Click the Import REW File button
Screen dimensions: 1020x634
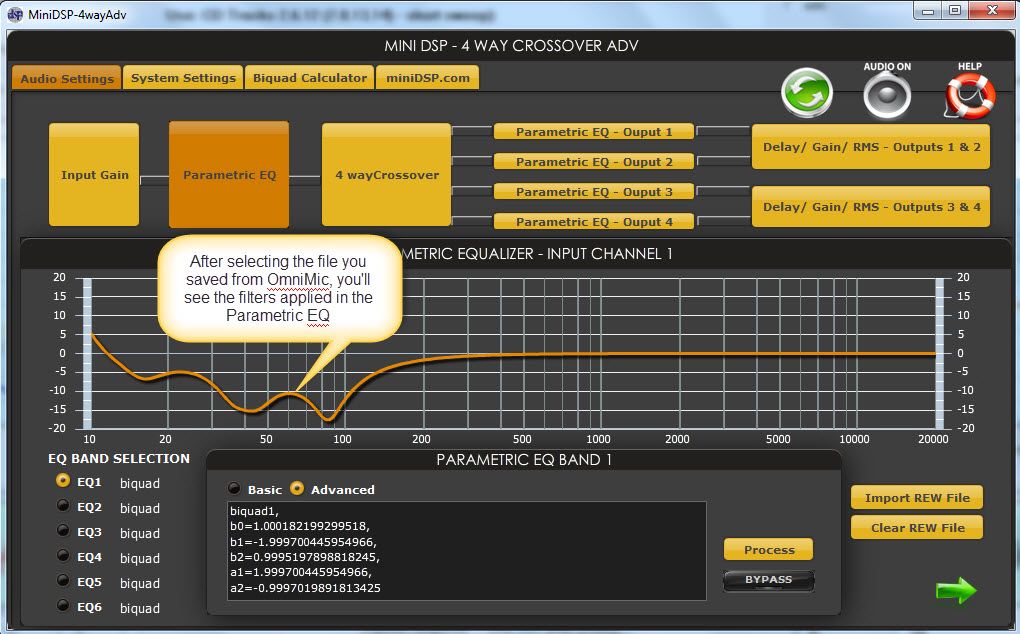(x=917, y=497)
